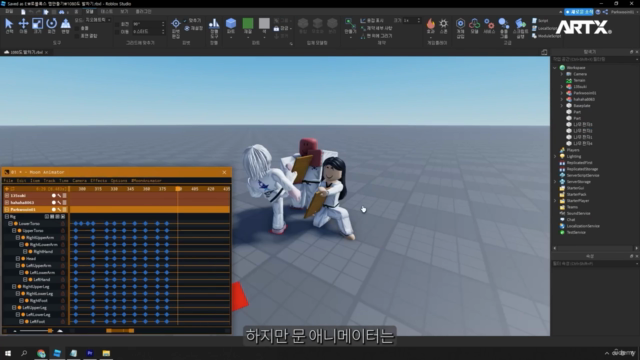640x360 pixels.
Task: Select the arrow Select tool in ribbon
Action: [9, 26]
